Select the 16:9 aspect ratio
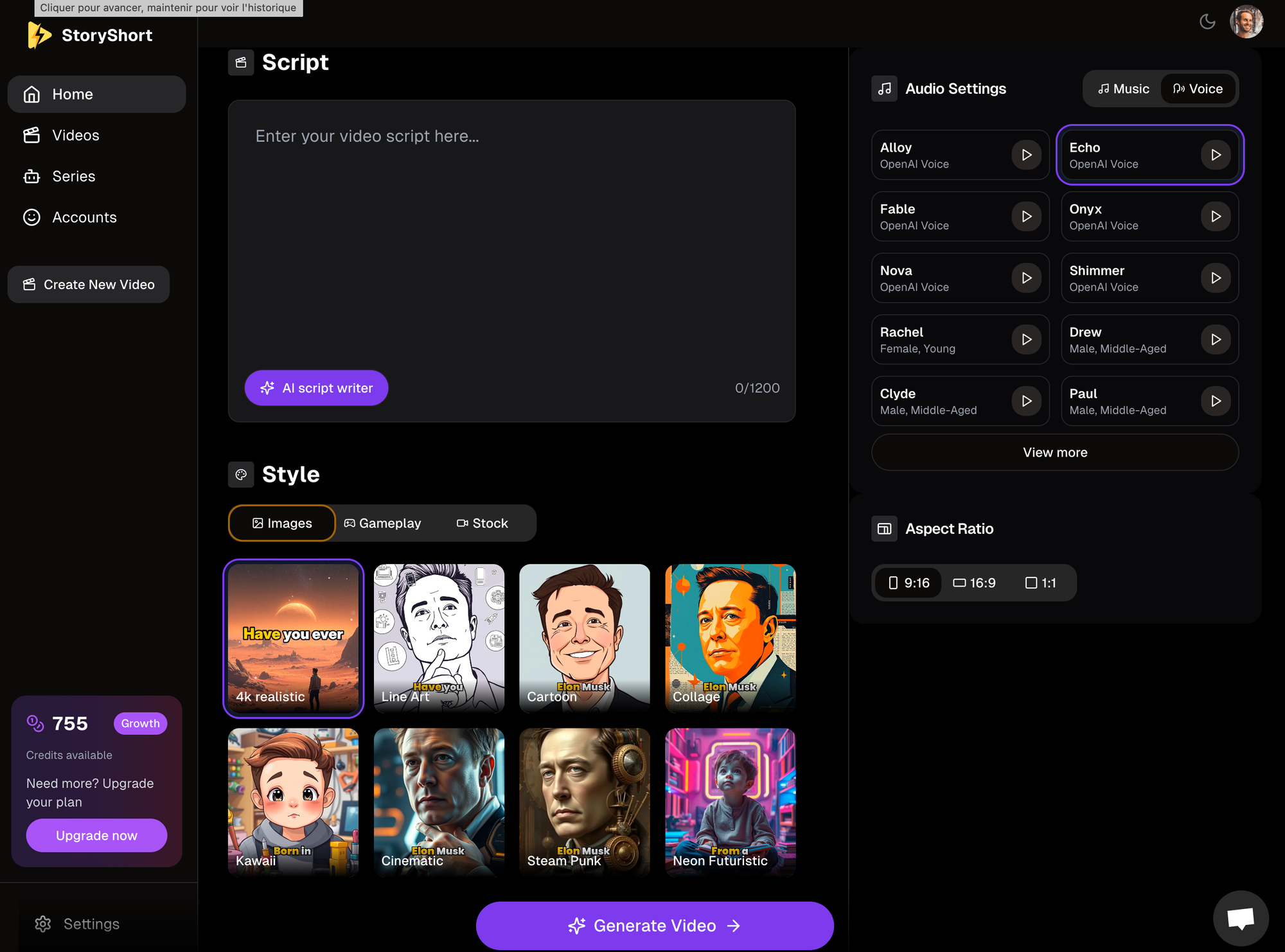This screenshot has height=952, width=1285. (974, 583)
